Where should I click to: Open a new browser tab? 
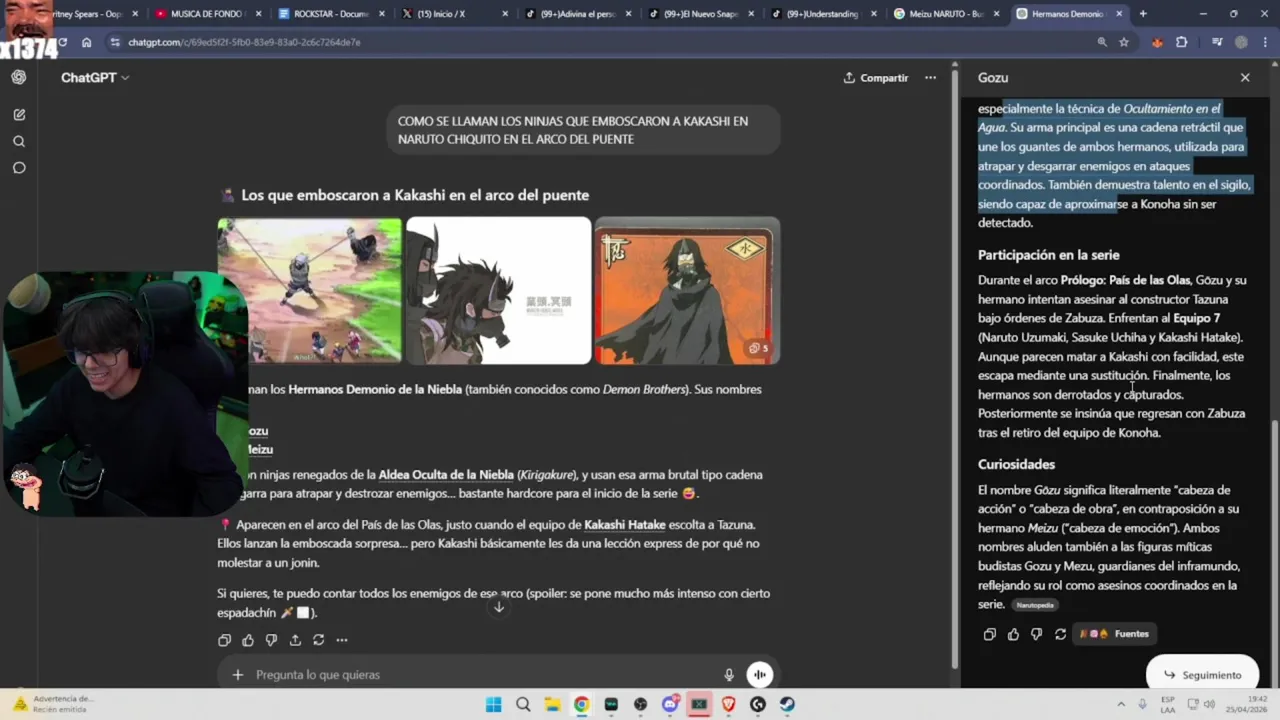(x=1143, y=14)
